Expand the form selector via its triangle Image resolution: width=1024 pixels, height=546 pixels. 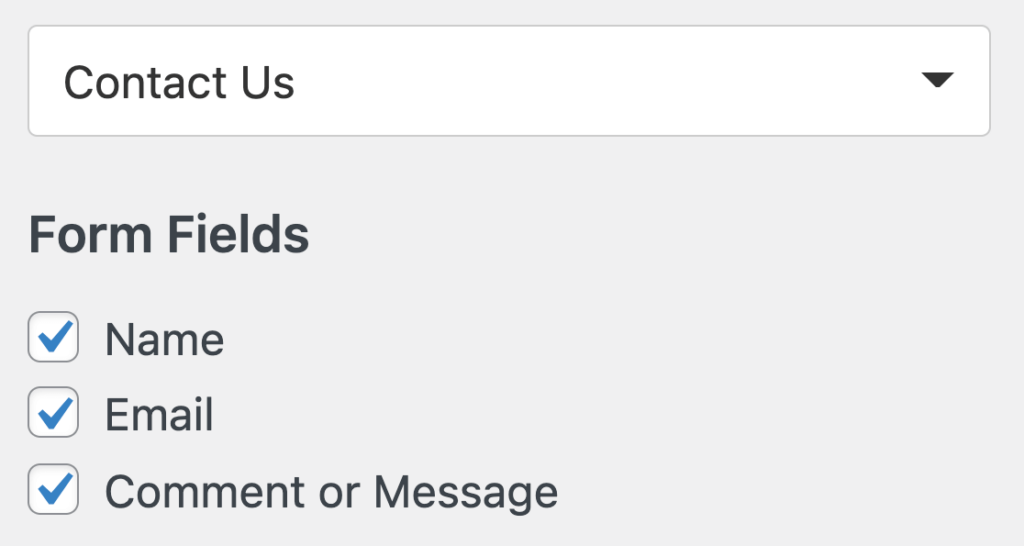(x=937, y=81)
